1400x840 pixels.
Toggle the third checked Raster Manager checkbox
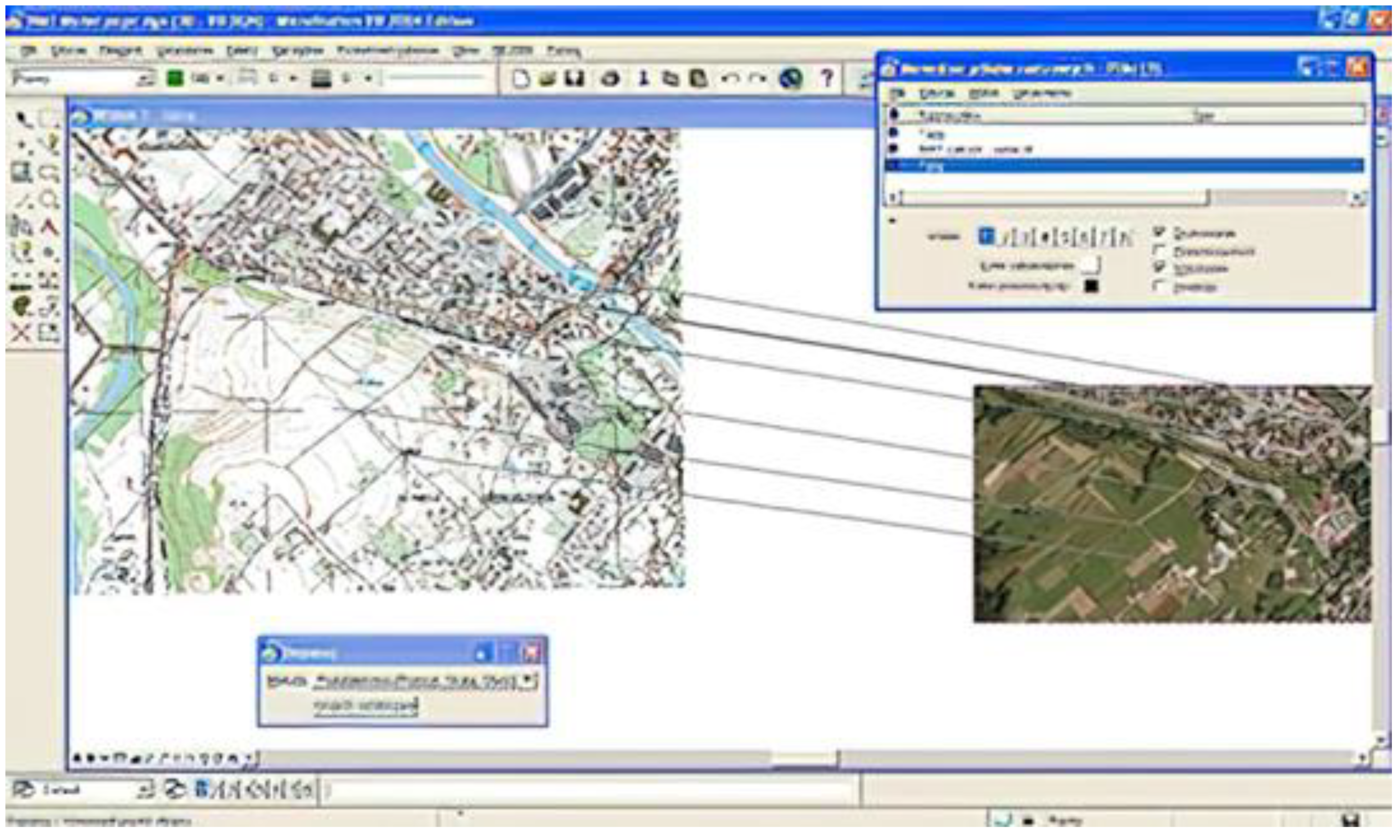(x=1159, y=268)
